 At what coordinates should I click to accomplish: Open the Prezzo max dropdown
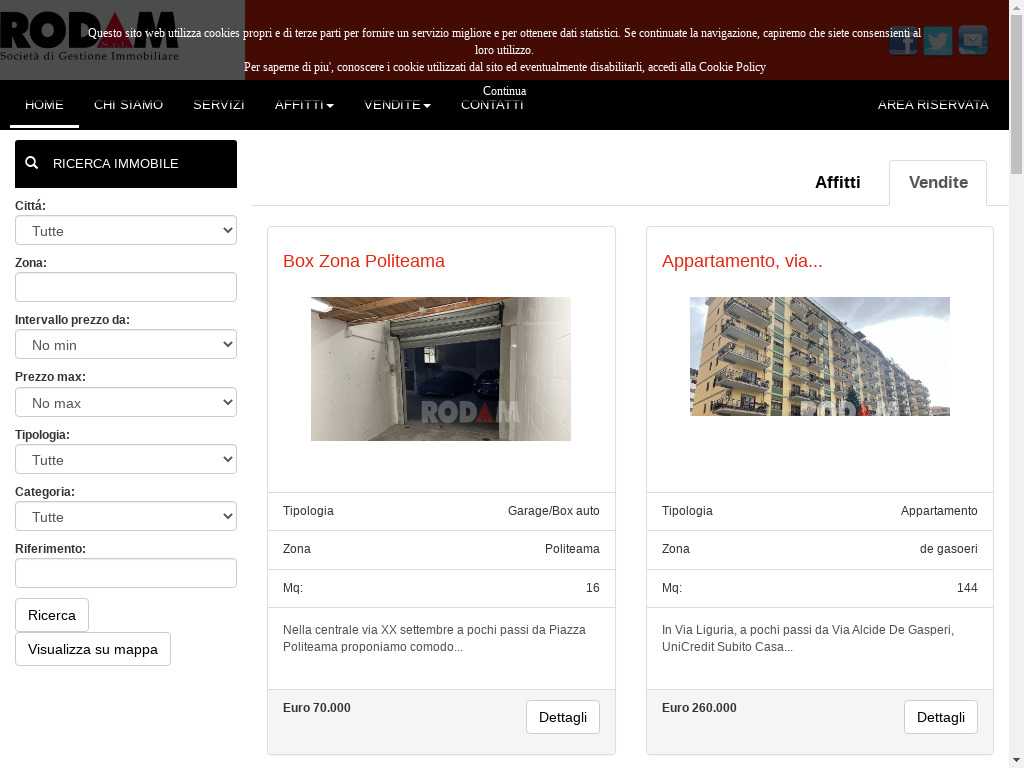coord(126,402)
